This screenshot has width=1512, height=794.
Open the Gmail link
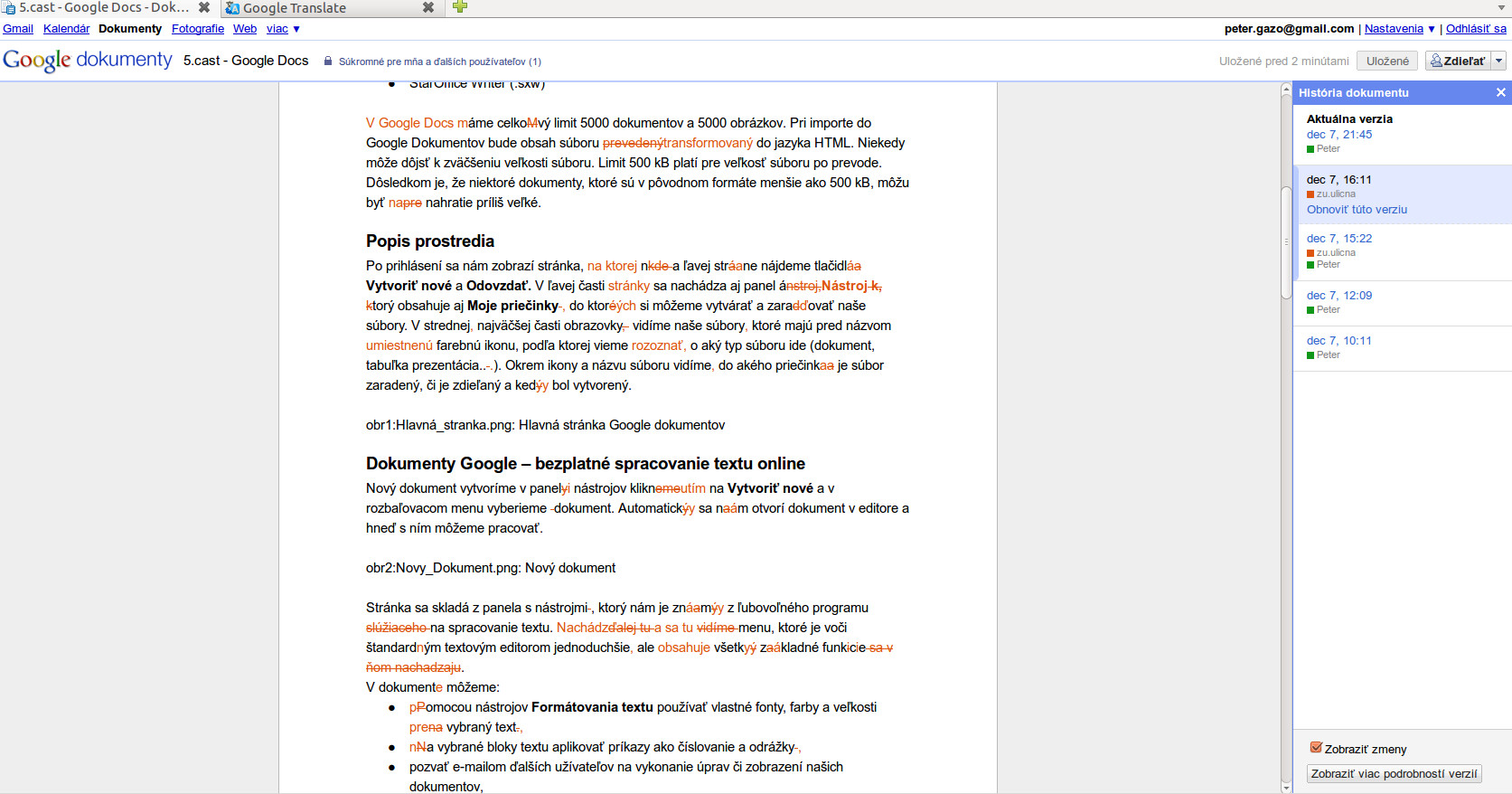point(18,29)
